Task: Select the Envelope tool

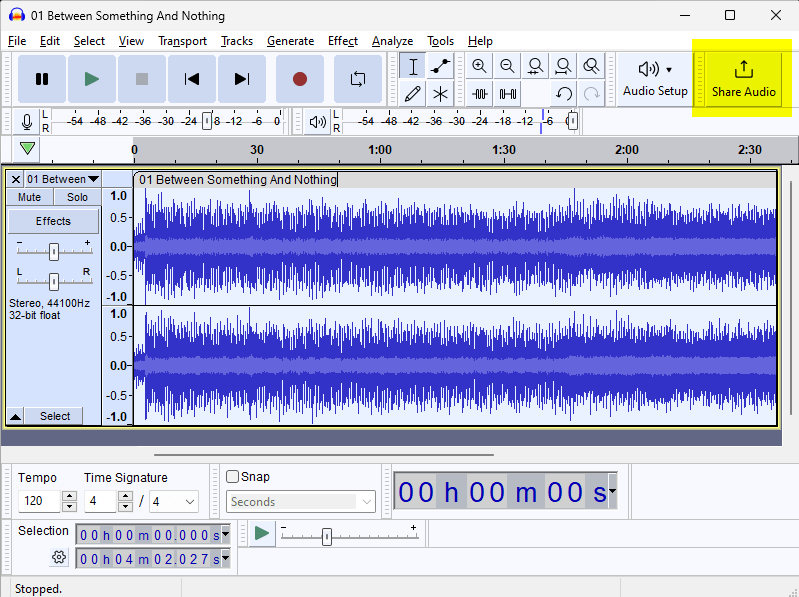Action: [440, 67]
